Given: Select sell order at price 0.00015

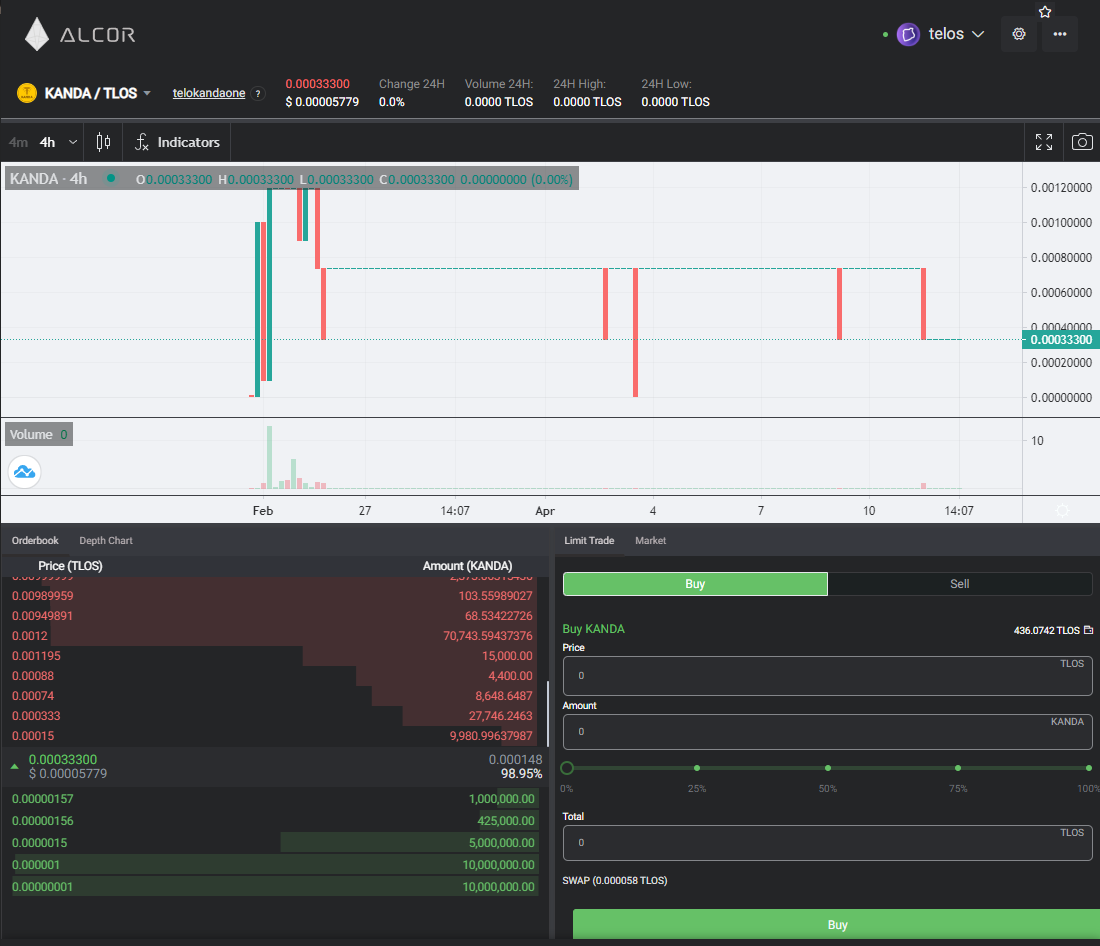Looking at the screenshot, I should 272,735.
